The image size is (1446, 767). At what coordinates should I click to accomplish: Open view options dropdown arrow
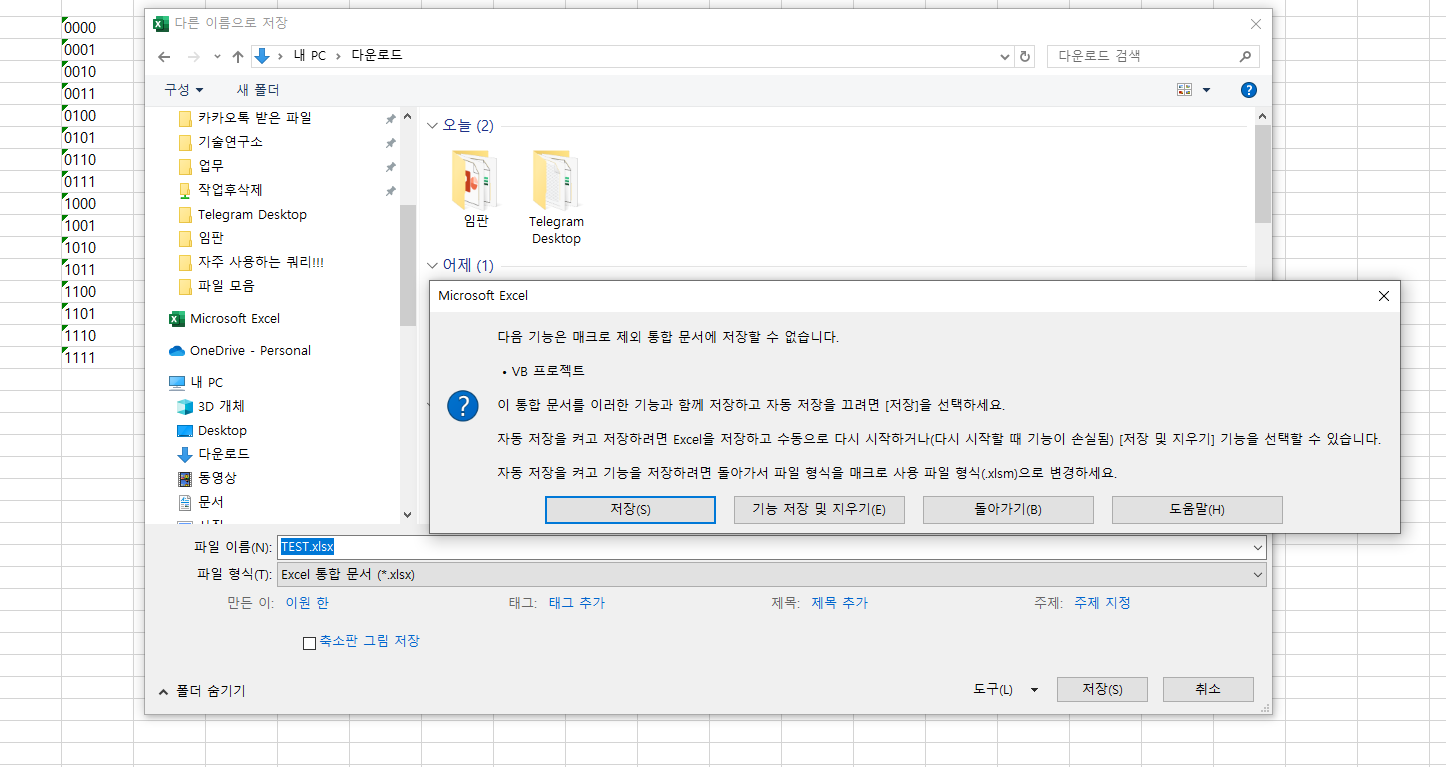[1206, 90]
